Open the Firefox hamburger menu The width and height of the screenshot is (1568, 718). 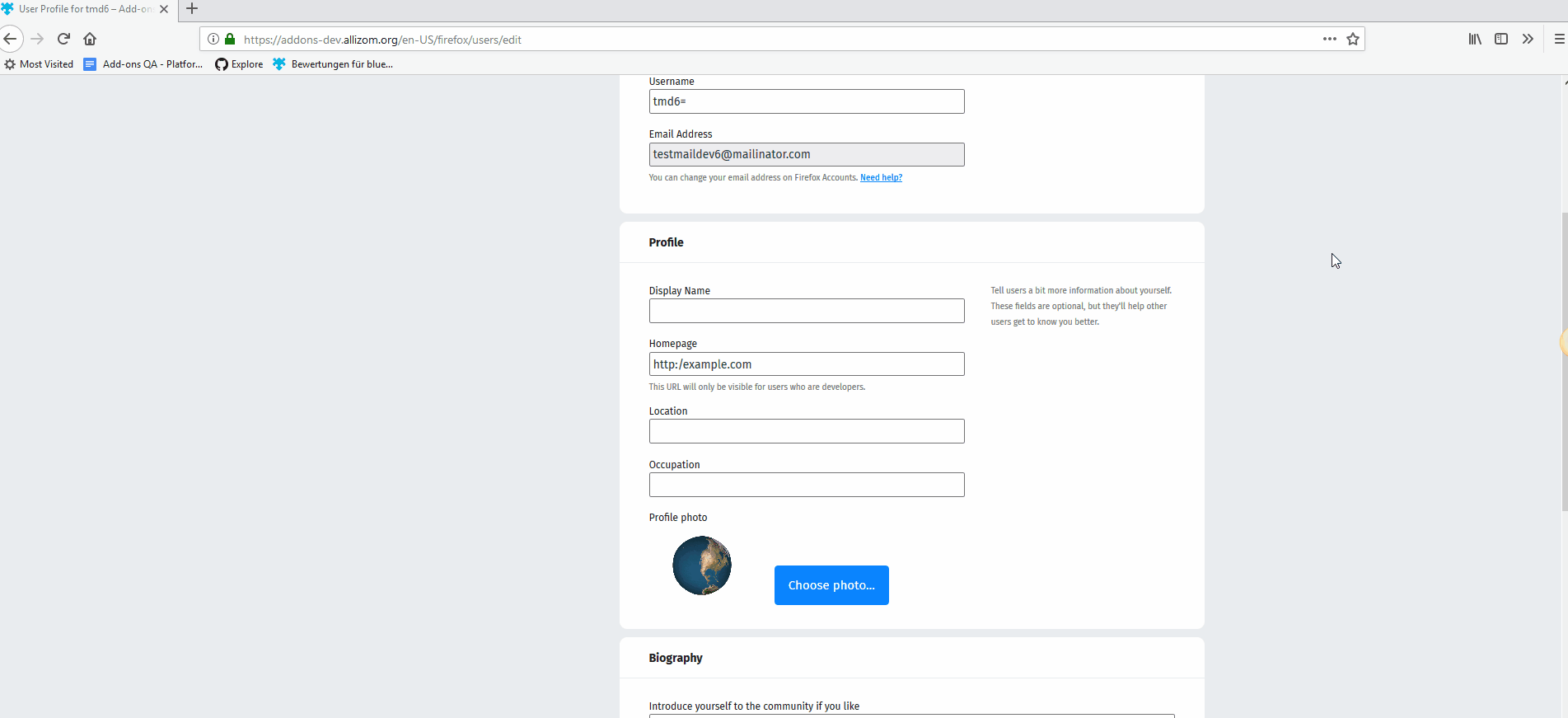coord(1559,39)
